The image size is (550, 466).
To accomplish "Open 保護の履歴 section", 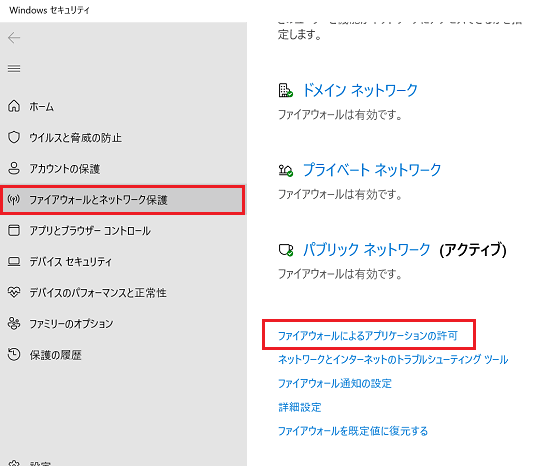I will point(55,355).
